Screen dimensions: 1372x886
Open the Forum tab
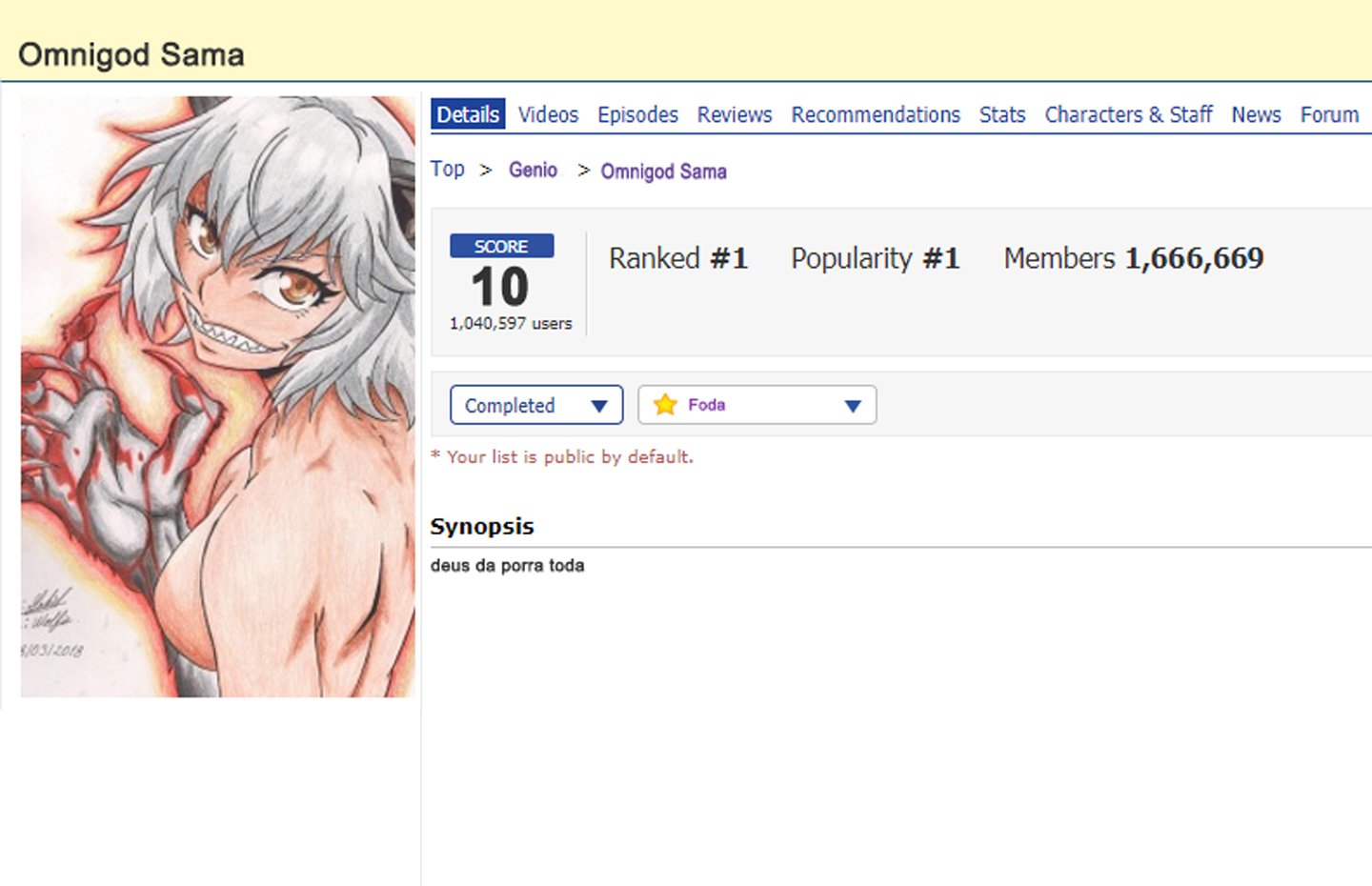[x=1329, y=114]
